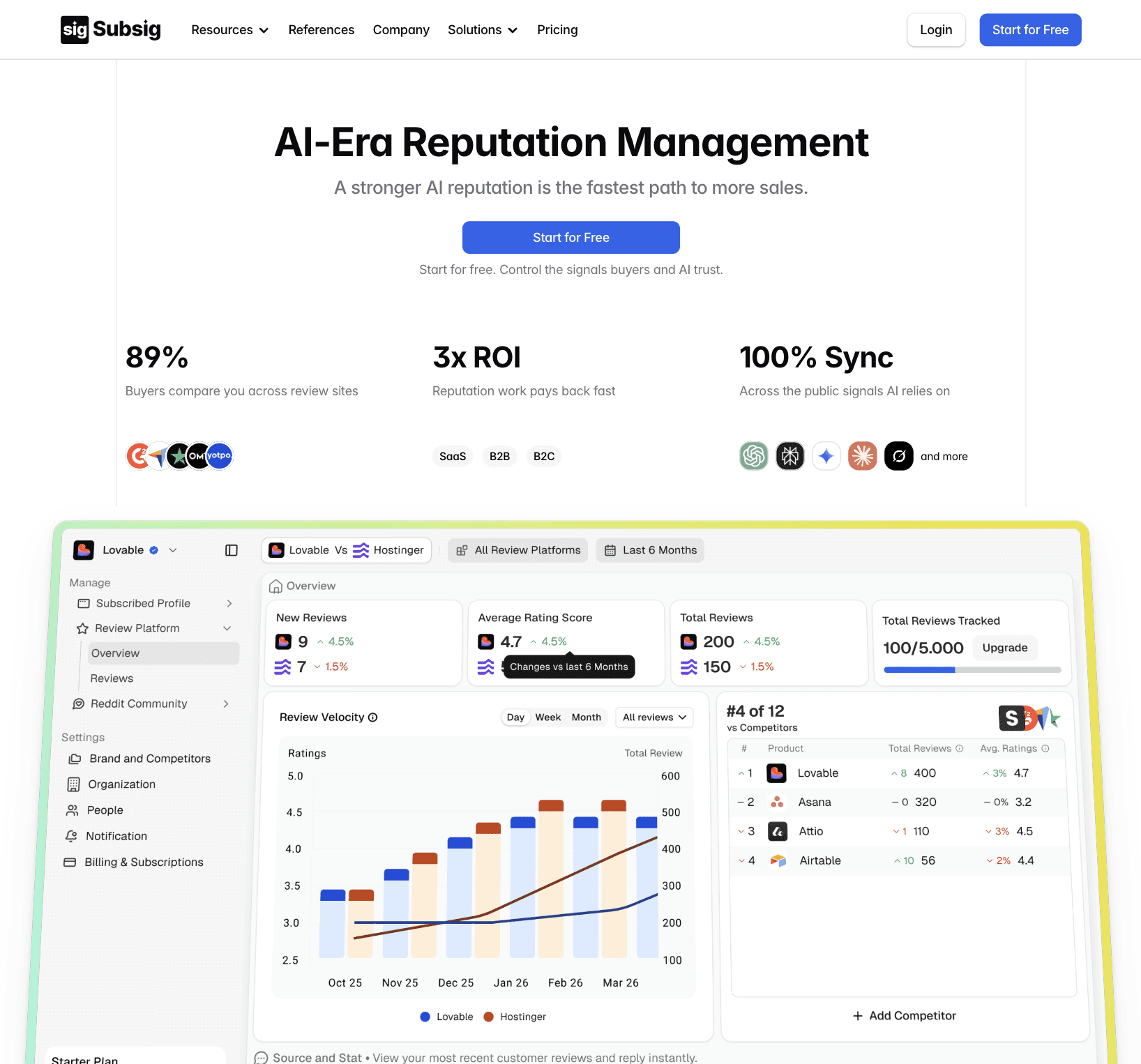
Task: Click the G2 review site logo
Action: [139, 456]
